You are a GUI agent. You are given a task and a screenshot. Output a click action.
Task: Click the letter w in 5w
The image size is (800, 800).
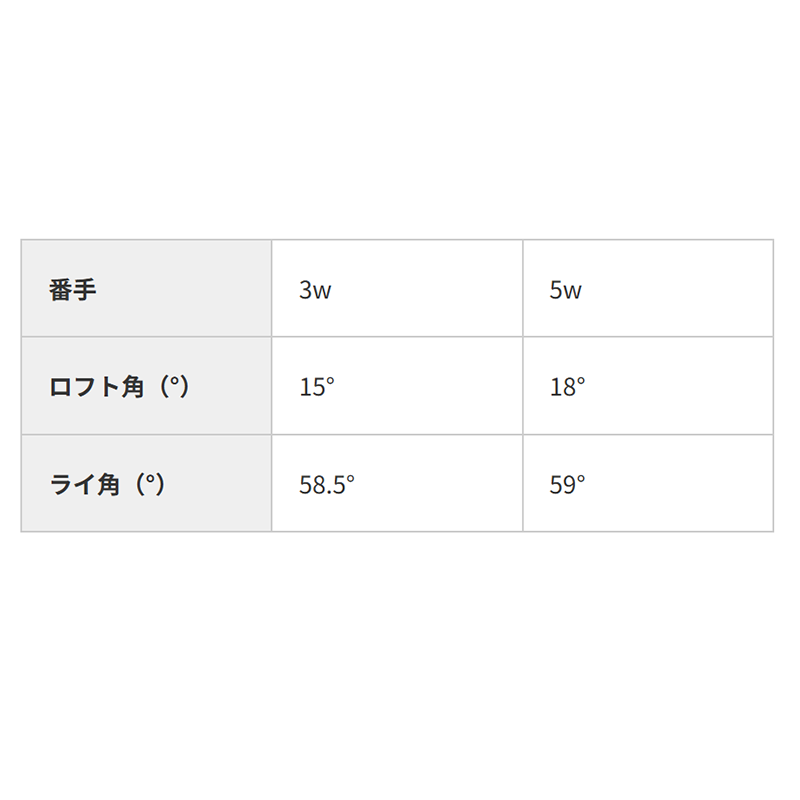573,291
